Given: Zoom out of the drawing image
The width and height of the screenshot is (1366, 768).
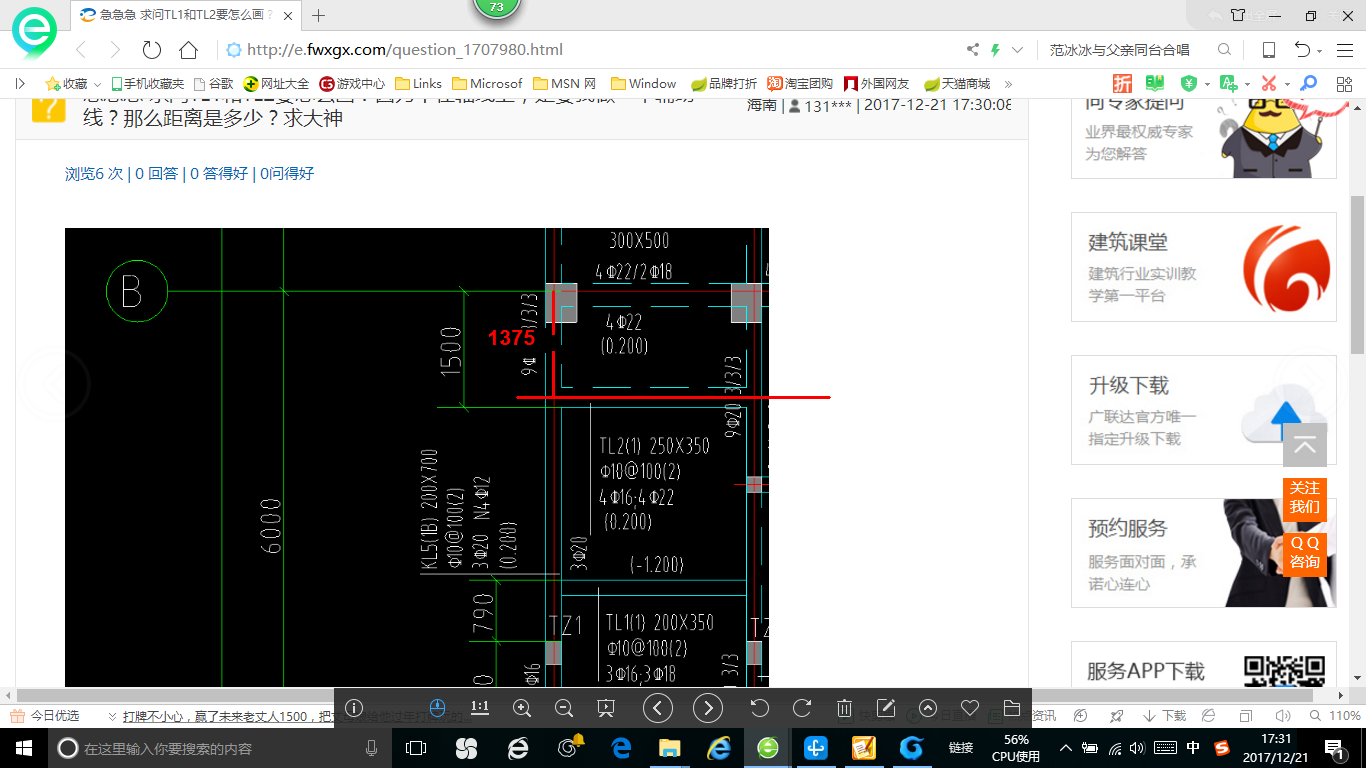Looking at the screenshot, I should tap(564, 708).
